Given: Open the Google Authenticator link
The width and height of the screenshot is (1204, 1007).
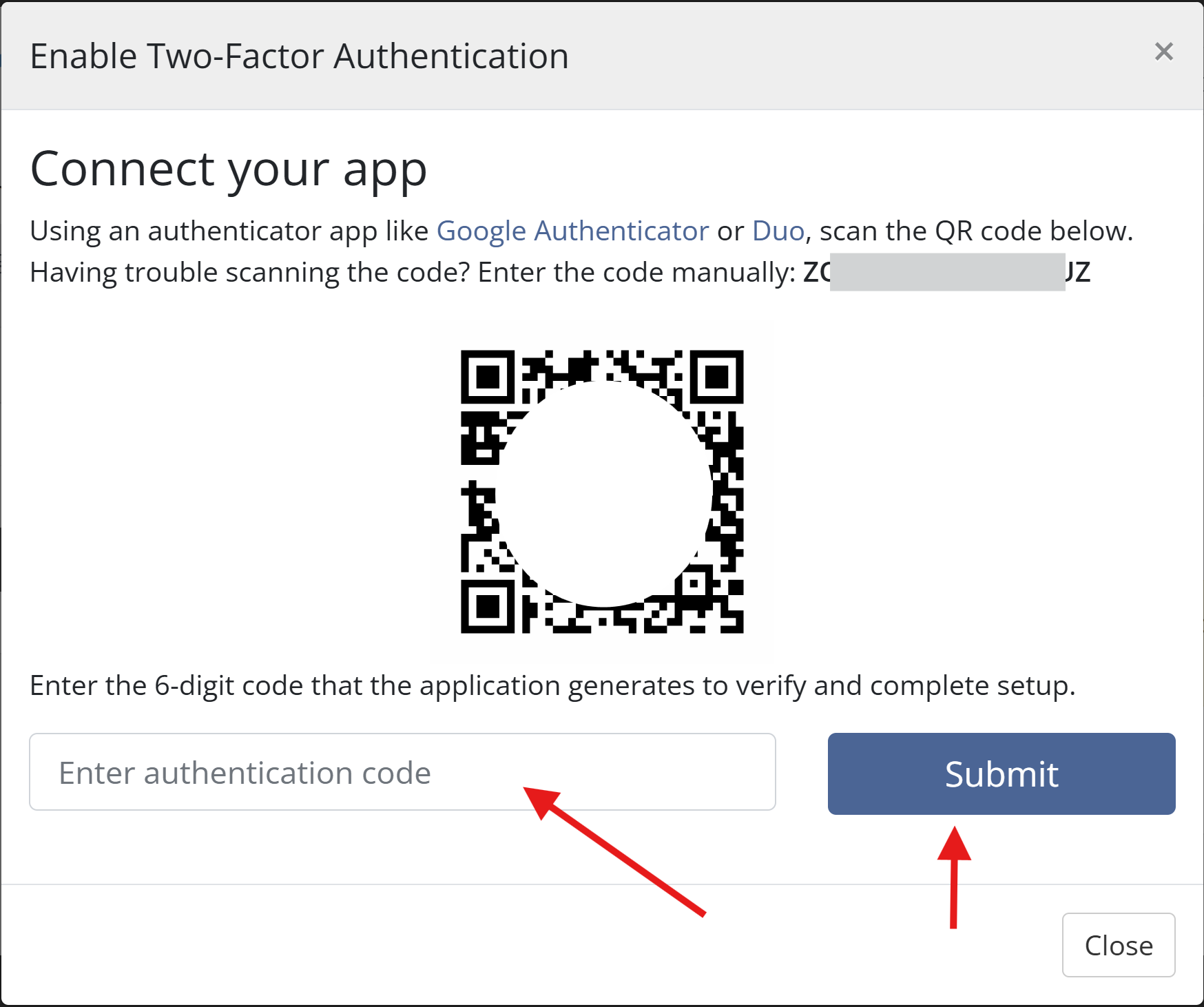Looking at the screenshot, I should point(572,231).
